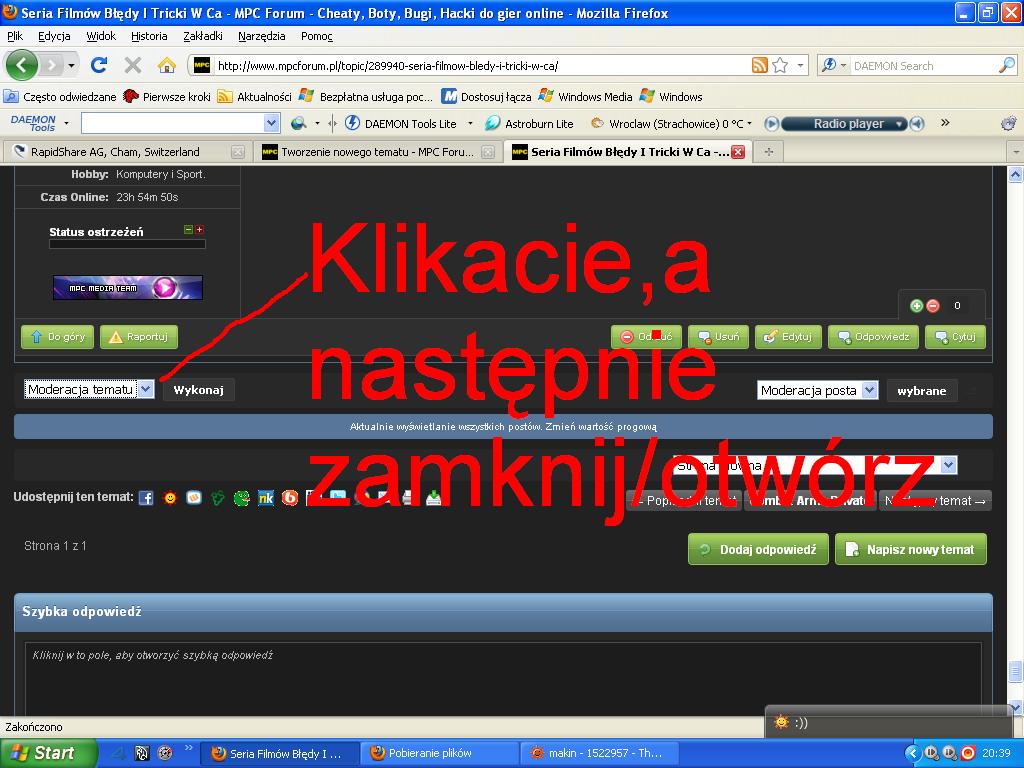Click the page vertical scrollbar up arrow

(1015, 174)
